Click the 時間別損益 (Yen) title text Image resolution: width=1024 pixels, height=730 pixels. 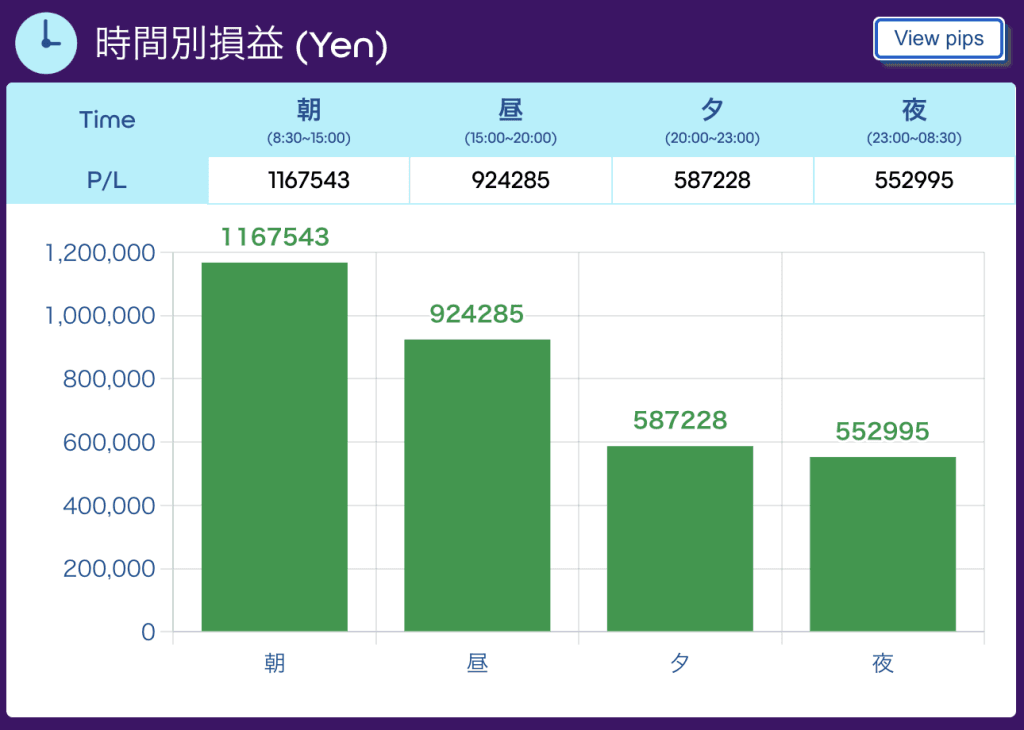242,44
